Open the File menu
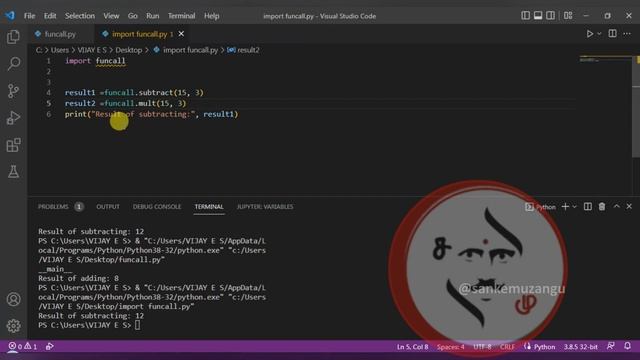The image size is (640, 360). tap(29, 16)
